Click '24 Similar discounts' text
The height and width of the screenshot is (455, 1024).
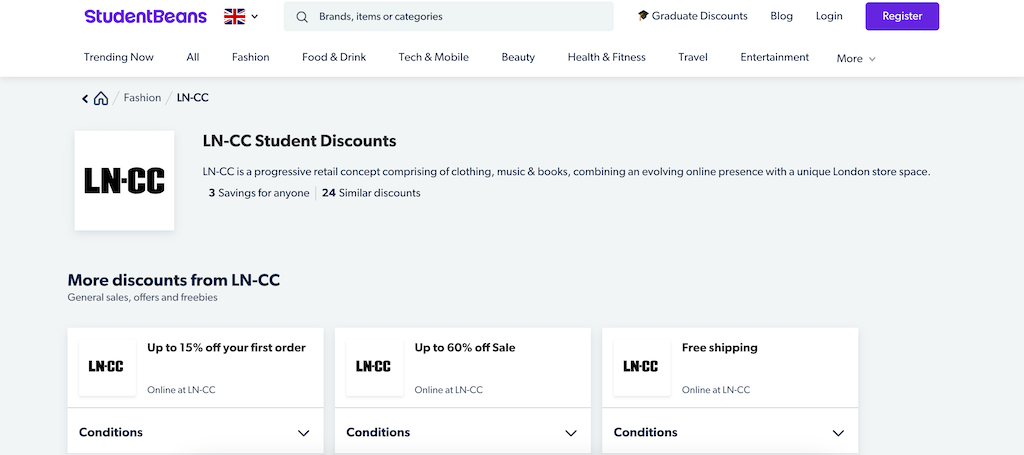(371, 193)
